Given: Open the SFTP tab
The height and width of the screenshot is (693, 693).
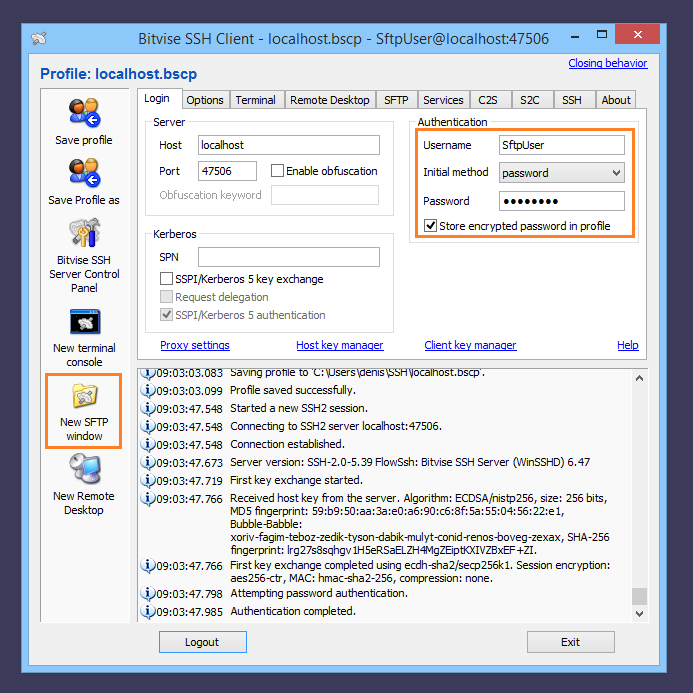Looking at the screenshot, I should tap(396, 100).
